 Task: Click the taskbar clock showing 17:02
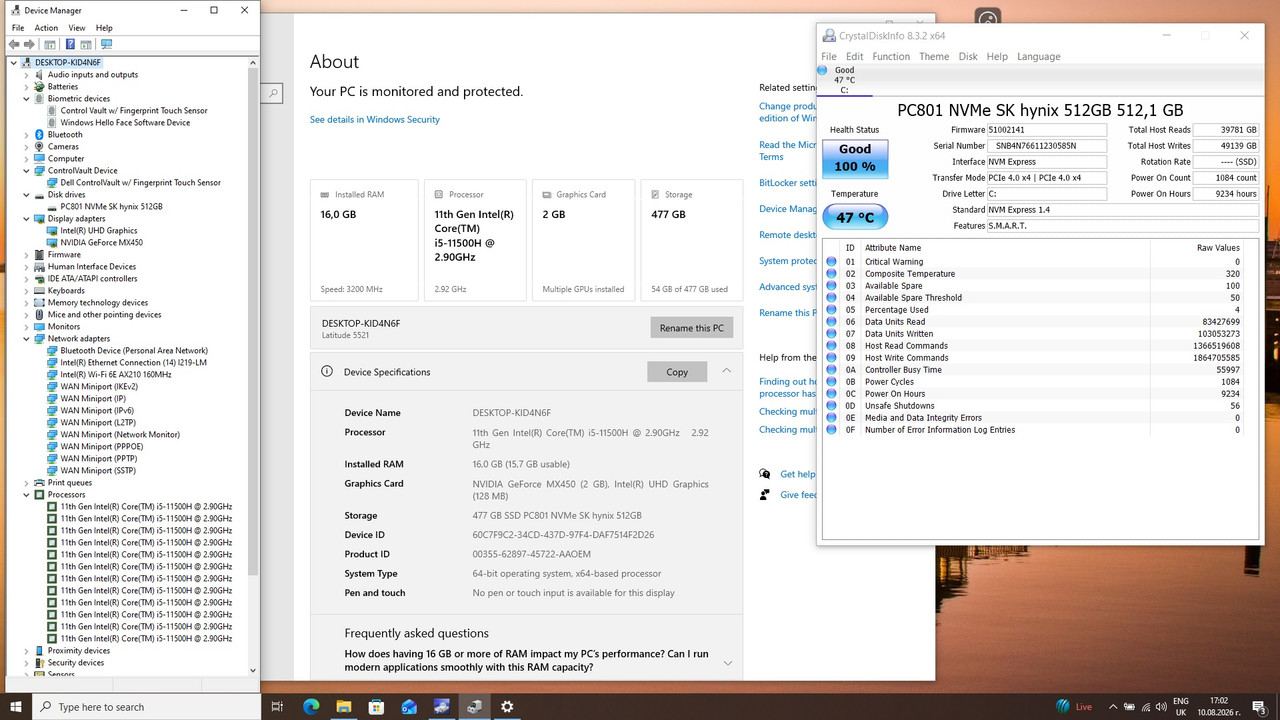1219,707
